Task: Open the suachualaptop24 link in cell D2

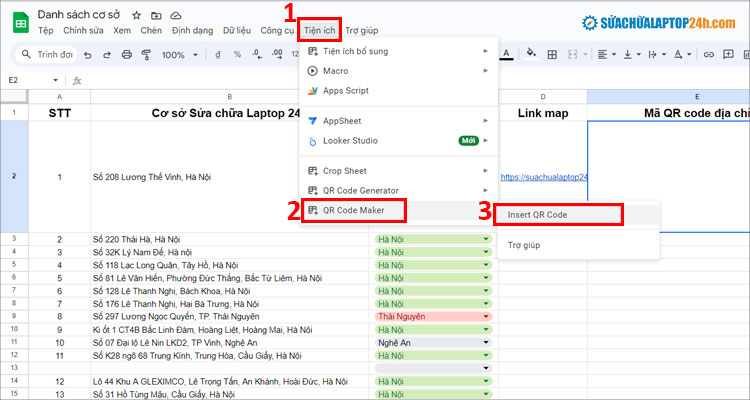Action: click(544, 177)
